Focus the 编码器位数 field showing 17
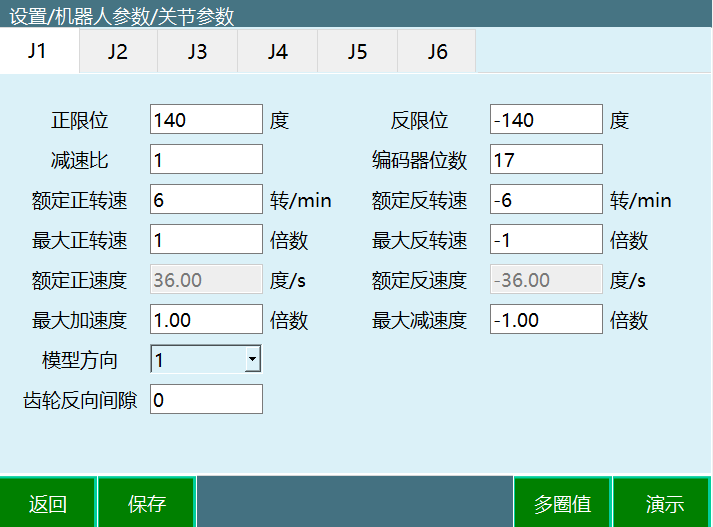 pos(546,160)
